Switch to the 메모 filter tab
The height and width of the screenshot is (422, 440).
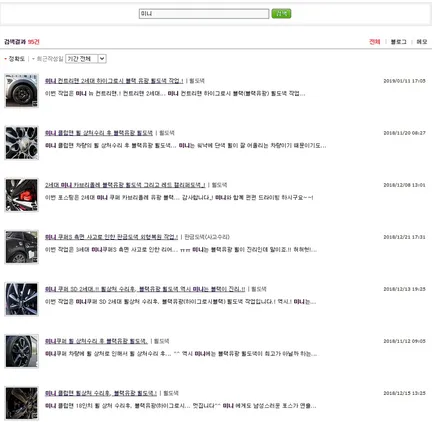click(x=422, y=42)
